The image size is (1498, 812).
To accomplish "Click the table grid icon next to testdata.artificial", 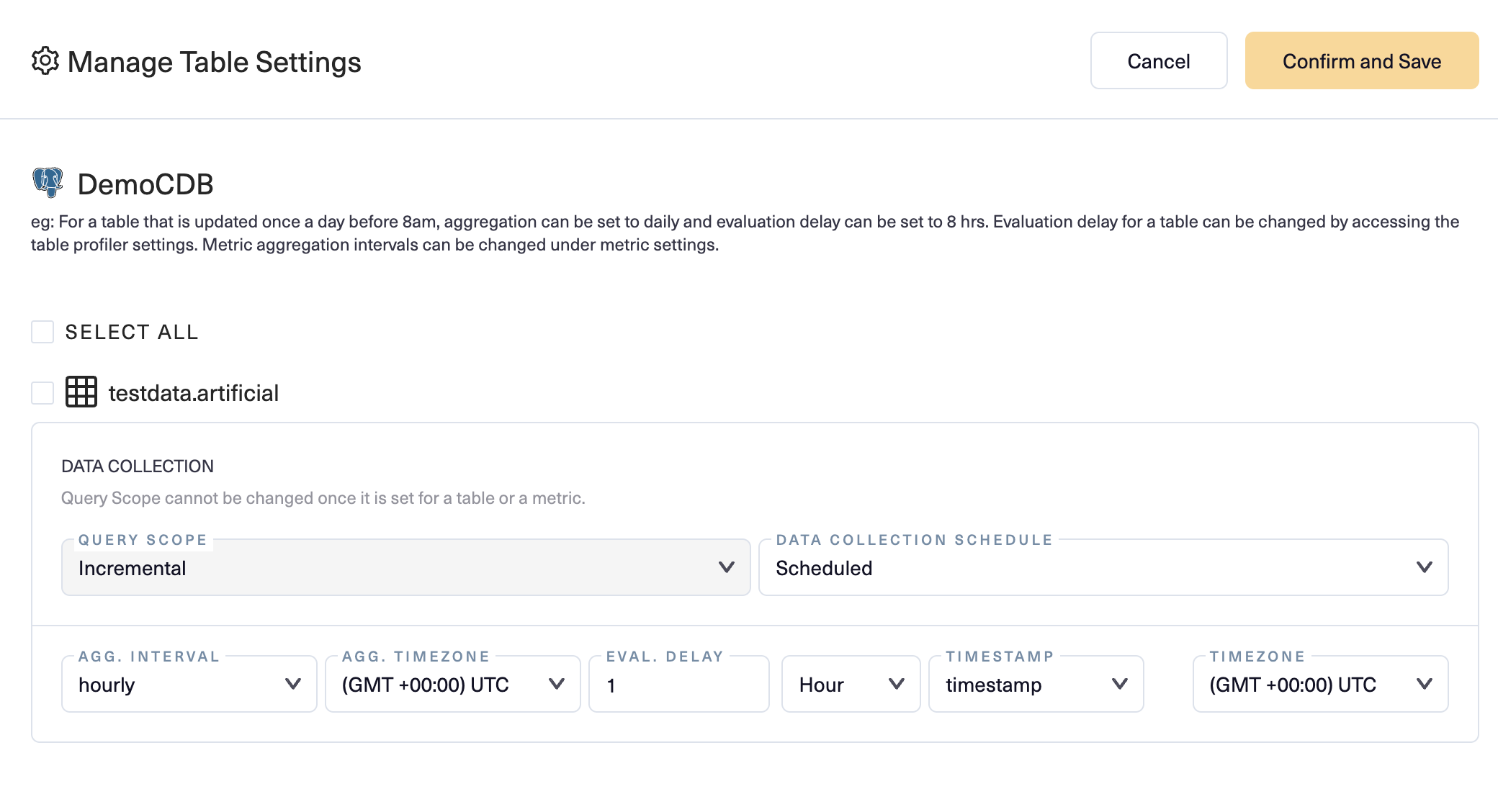I will point(81,392).
